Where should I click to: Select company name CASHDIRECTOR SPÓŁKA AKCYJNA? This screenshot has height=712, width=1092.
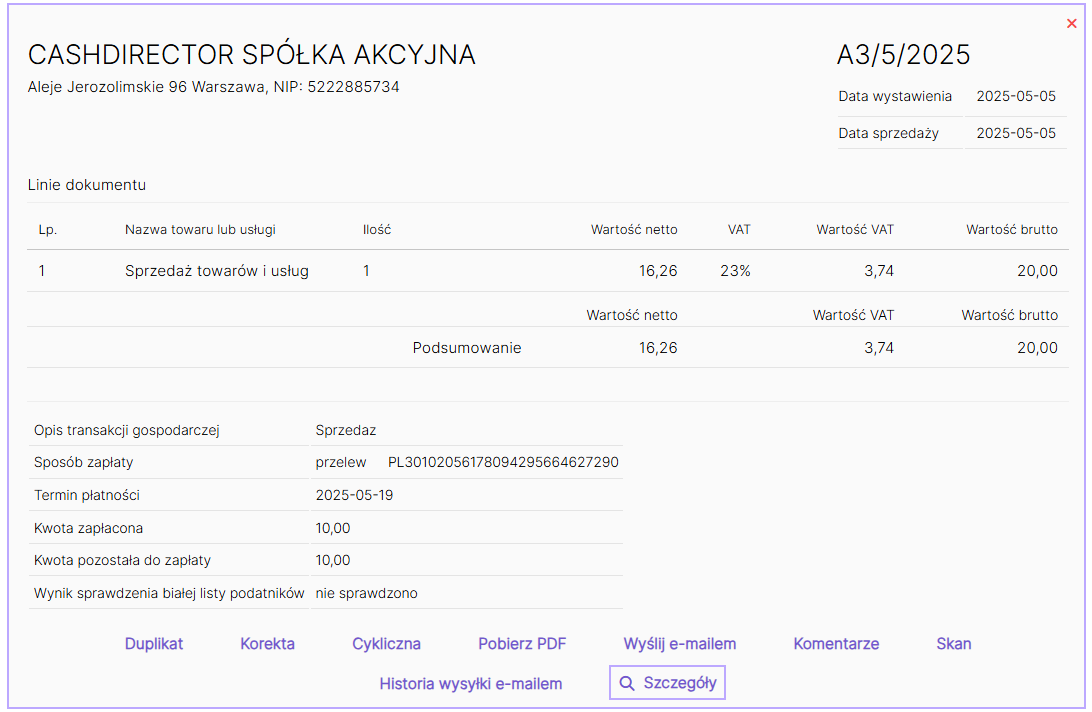251,55
